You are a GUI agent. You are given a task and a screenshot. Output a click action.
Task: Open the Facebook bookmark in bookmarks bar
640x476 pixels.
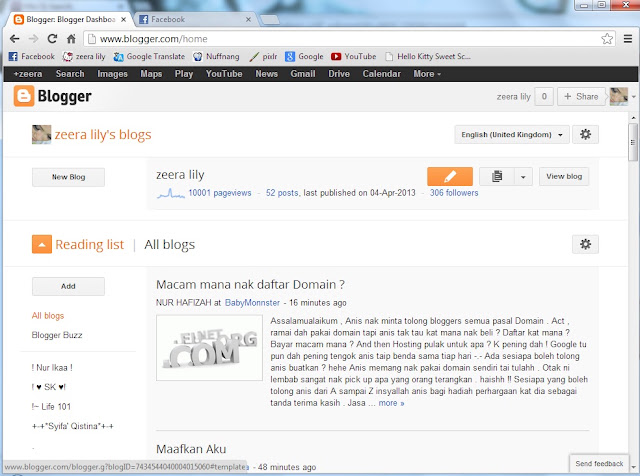pos(32,56)
